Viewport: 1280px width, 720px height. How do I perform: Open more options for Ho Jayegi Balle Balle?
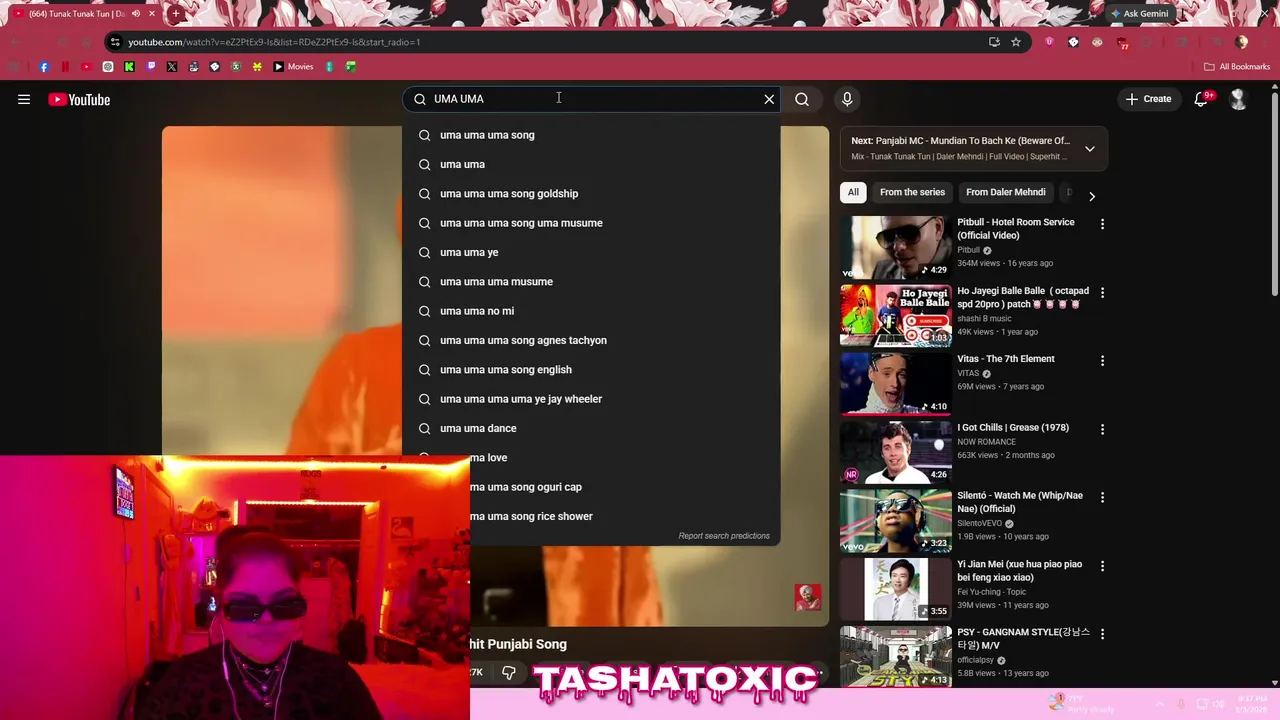click(x=1102, y=293)
